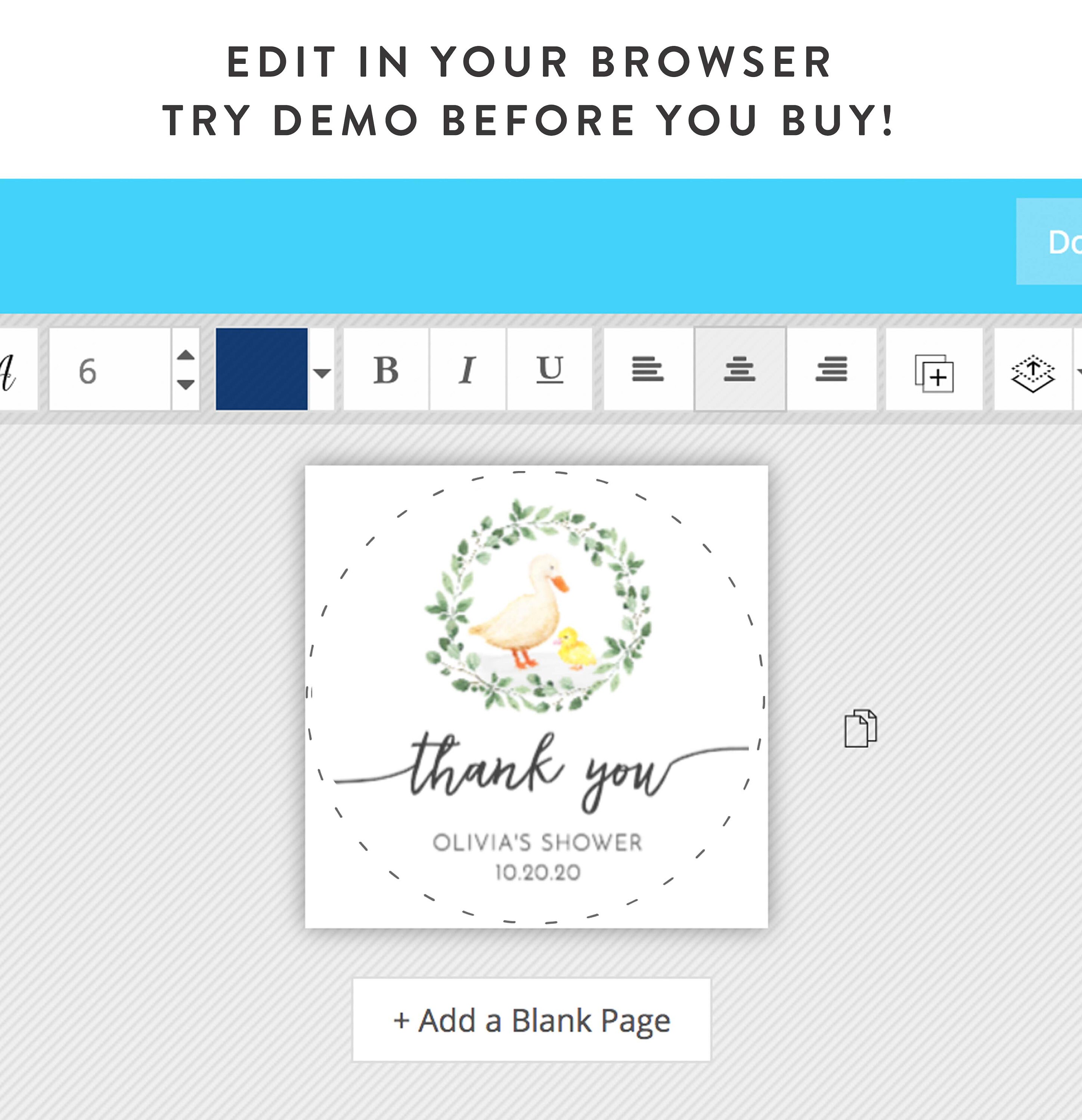Click the copy page icon beside canvas
The image size is (1082, 1120).
[861, 728]
